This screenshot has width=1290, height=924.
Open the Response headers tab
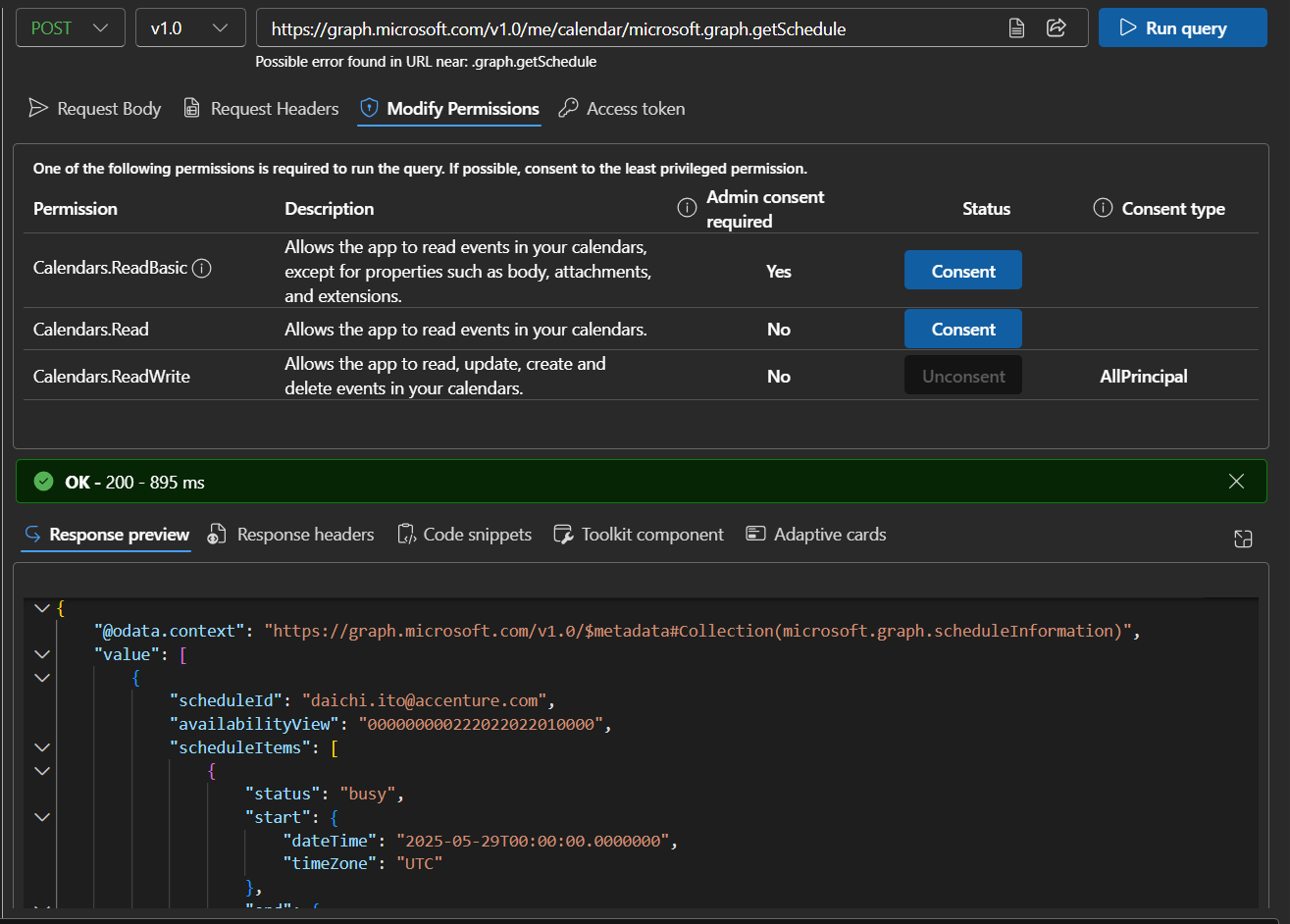pos(291,535)
